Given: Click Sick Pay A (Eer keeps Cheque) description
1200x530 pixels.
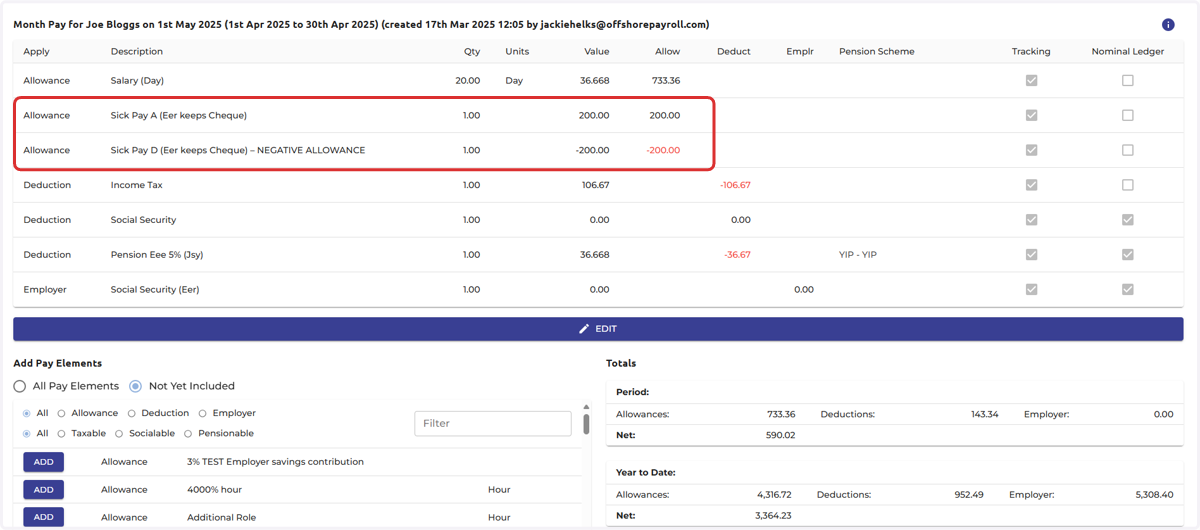Looking at the screenshot, I should [x=178, y=116].
